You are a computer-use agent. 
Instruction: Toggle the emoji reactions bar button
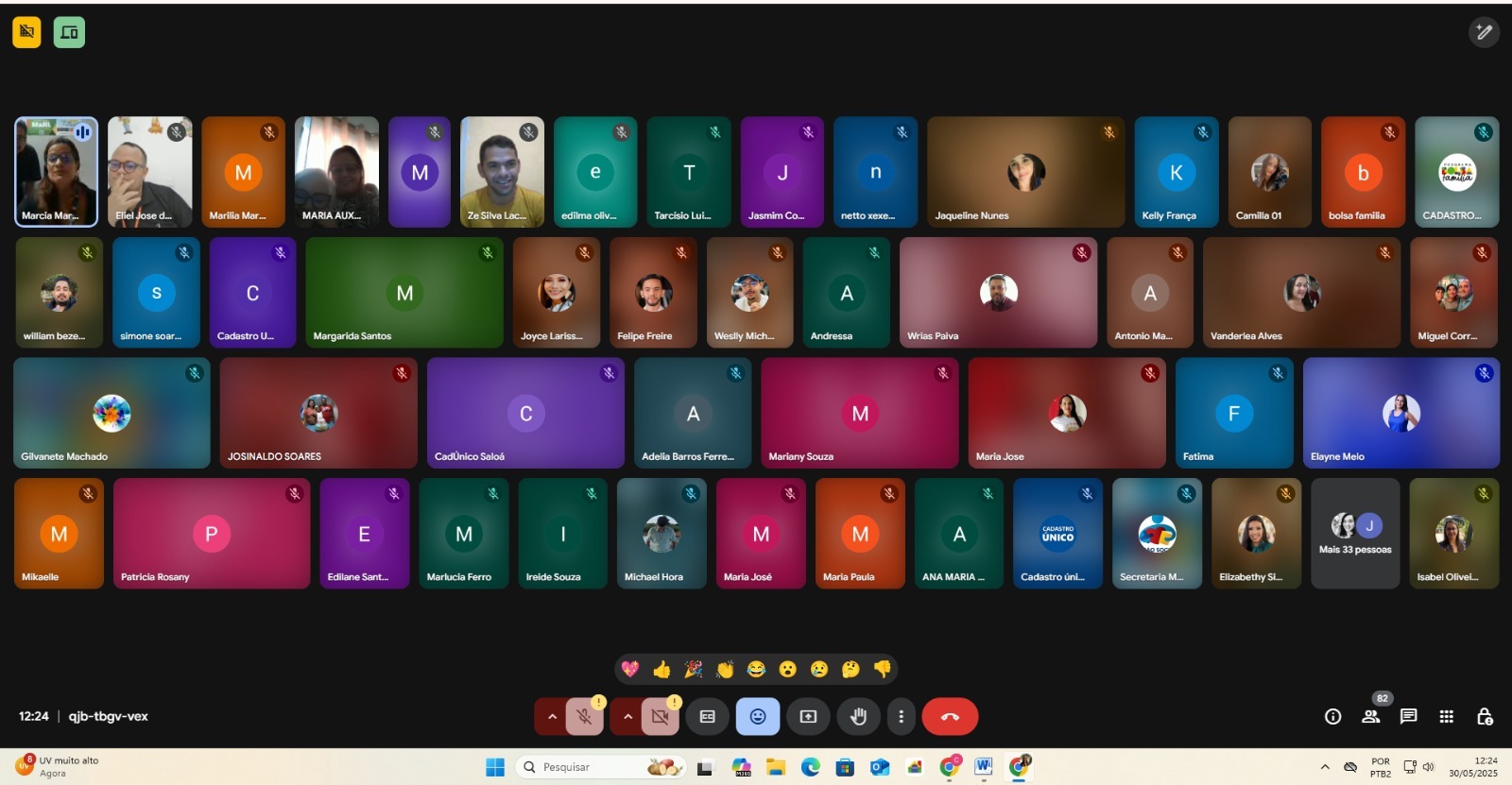tap(757, 717)
